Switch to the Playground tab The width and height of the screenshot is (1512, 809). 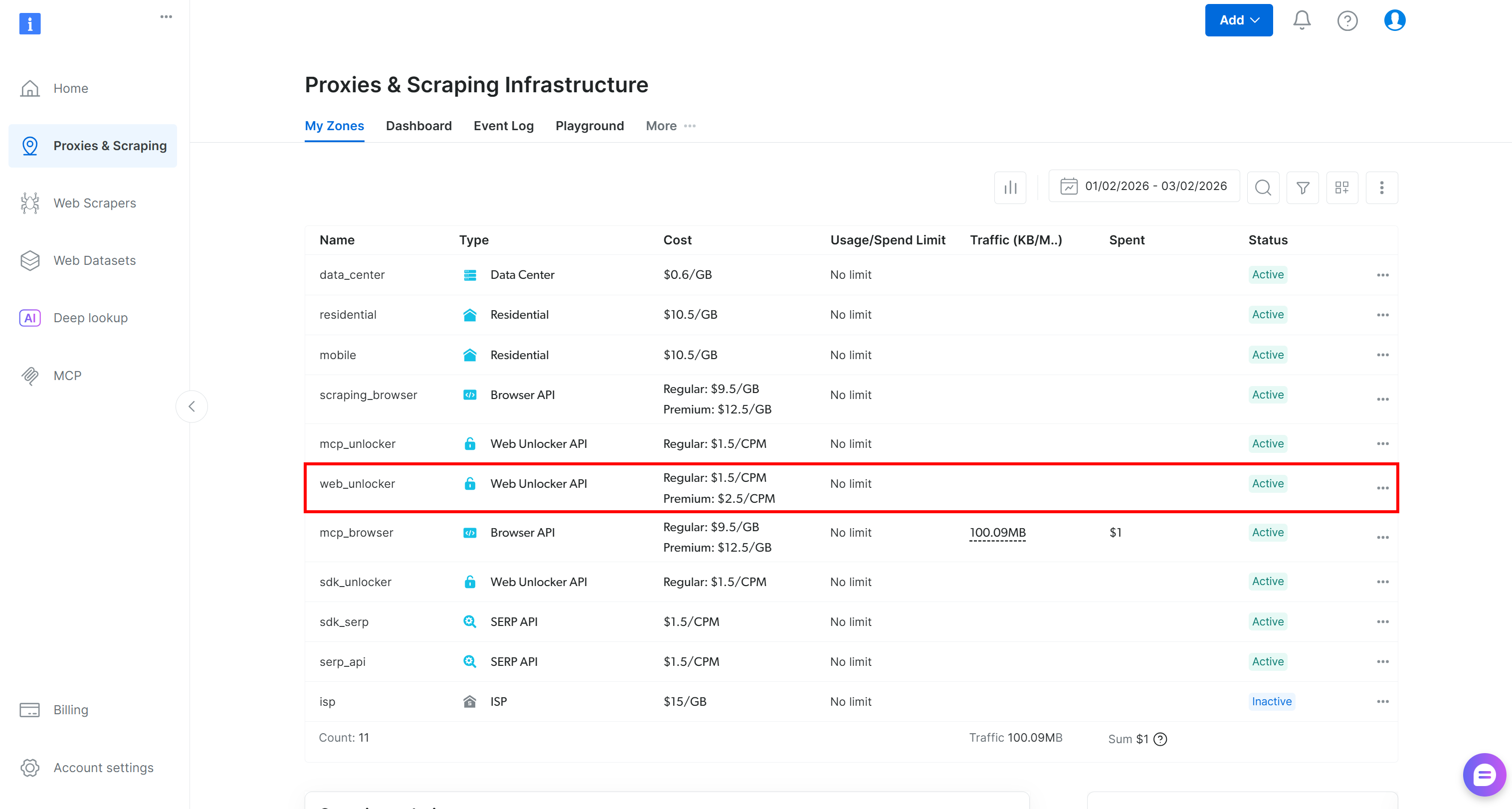[x=589, y=126]
